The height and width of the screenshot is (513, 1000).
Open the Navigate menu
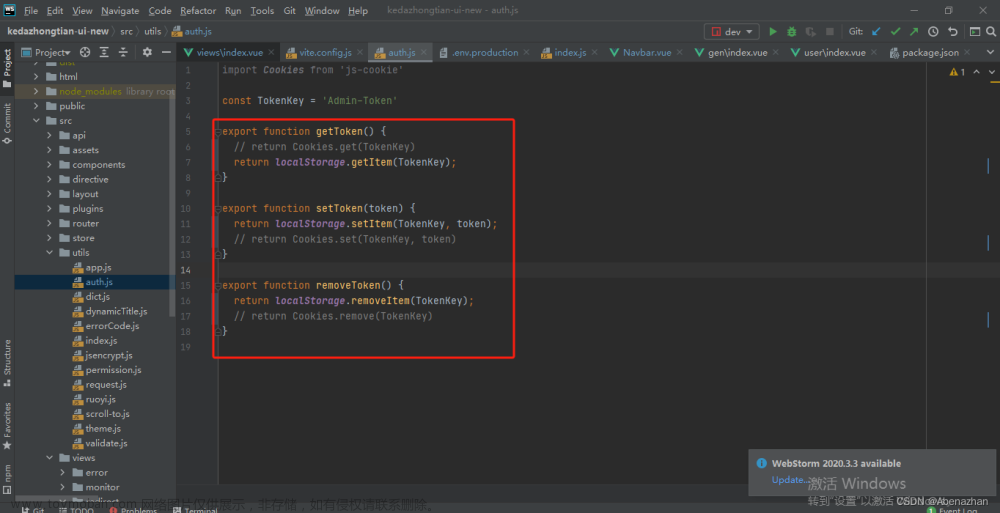click(x=120, y=11)
